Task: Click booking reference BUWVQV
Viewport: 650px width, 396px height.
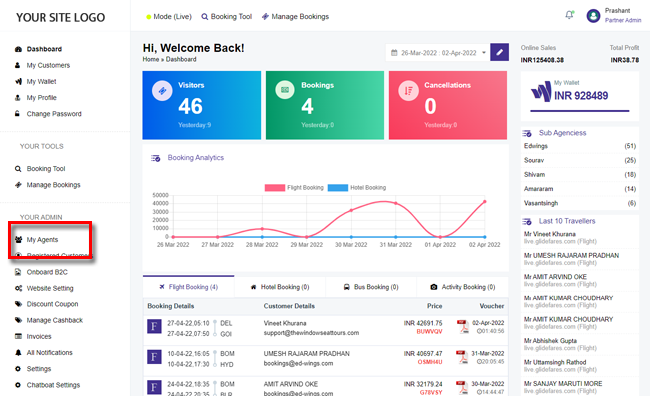Action: click(429, 332)
